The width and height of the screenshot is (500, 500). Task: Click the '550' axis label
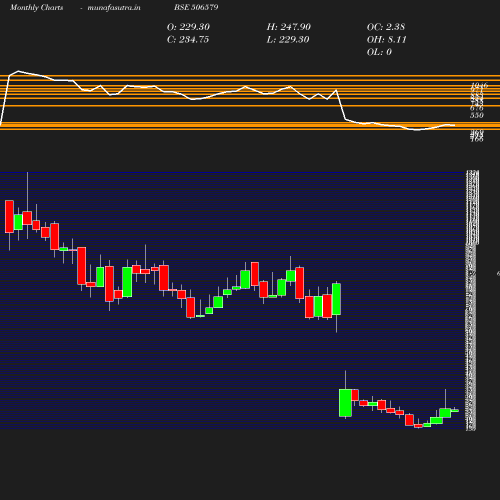(x=477, y=115)
